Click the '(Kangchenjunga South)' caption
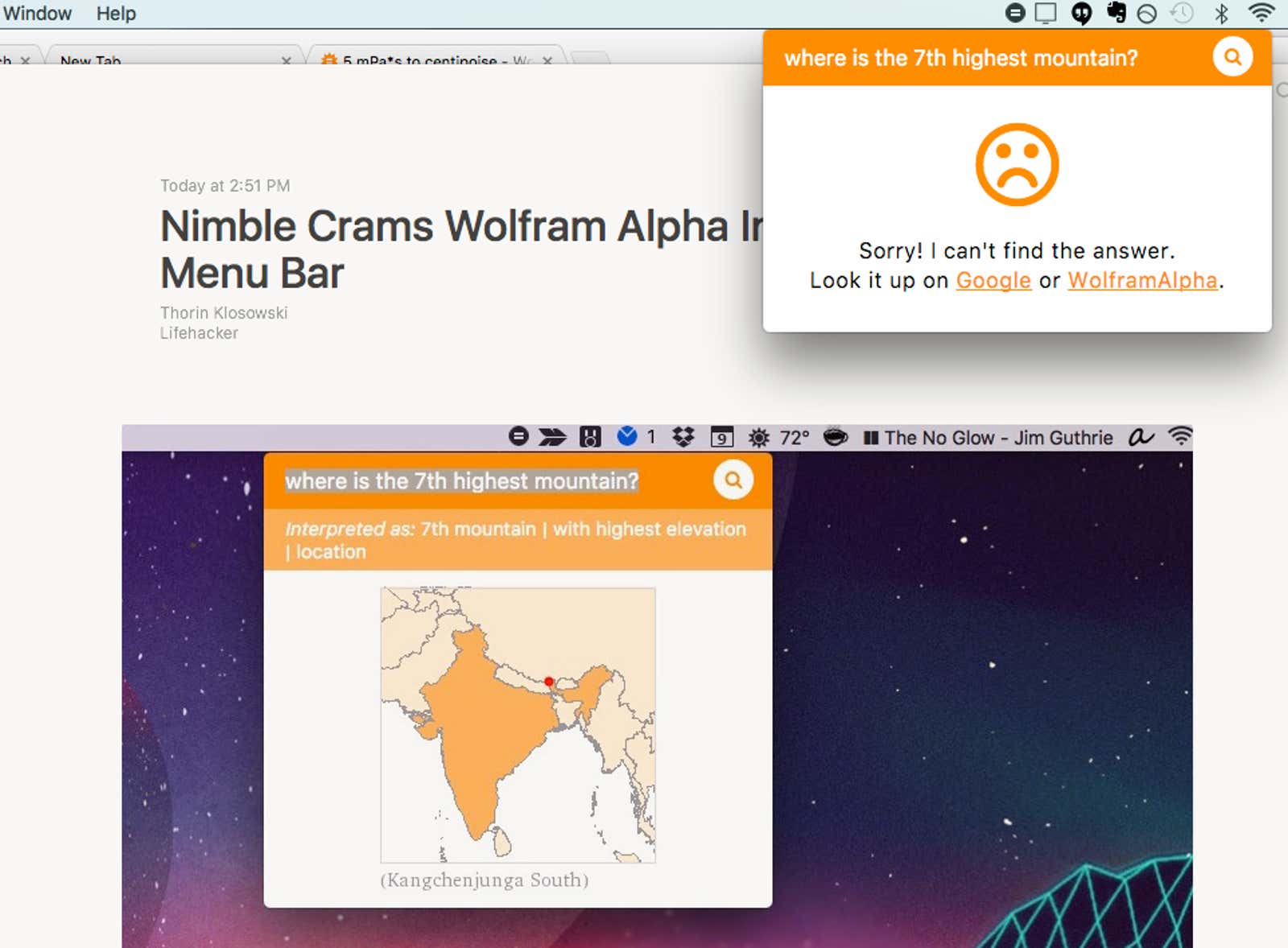The height and width of the screenshot is (948, 1288). pyautogui.click(x=484, y=880)
